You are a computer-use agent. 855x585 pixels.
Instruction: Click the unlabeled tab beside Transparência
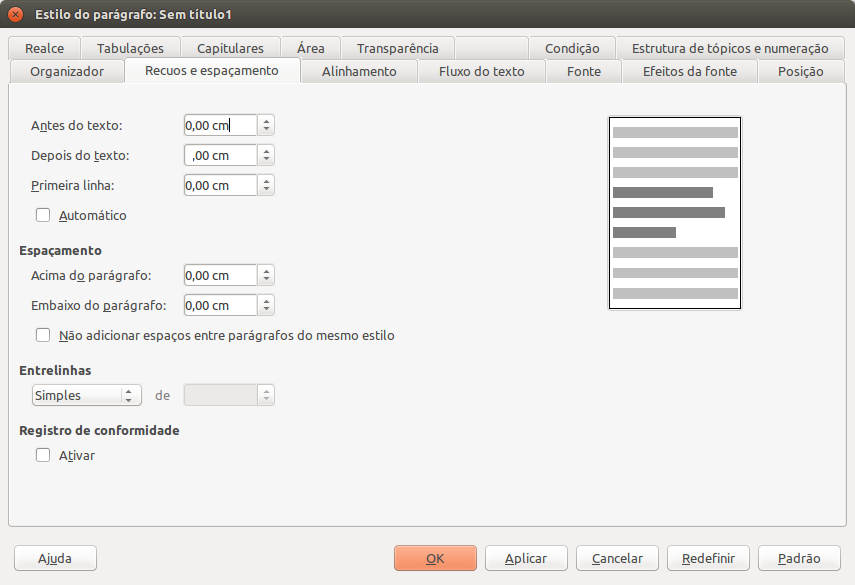pos(491,48)
